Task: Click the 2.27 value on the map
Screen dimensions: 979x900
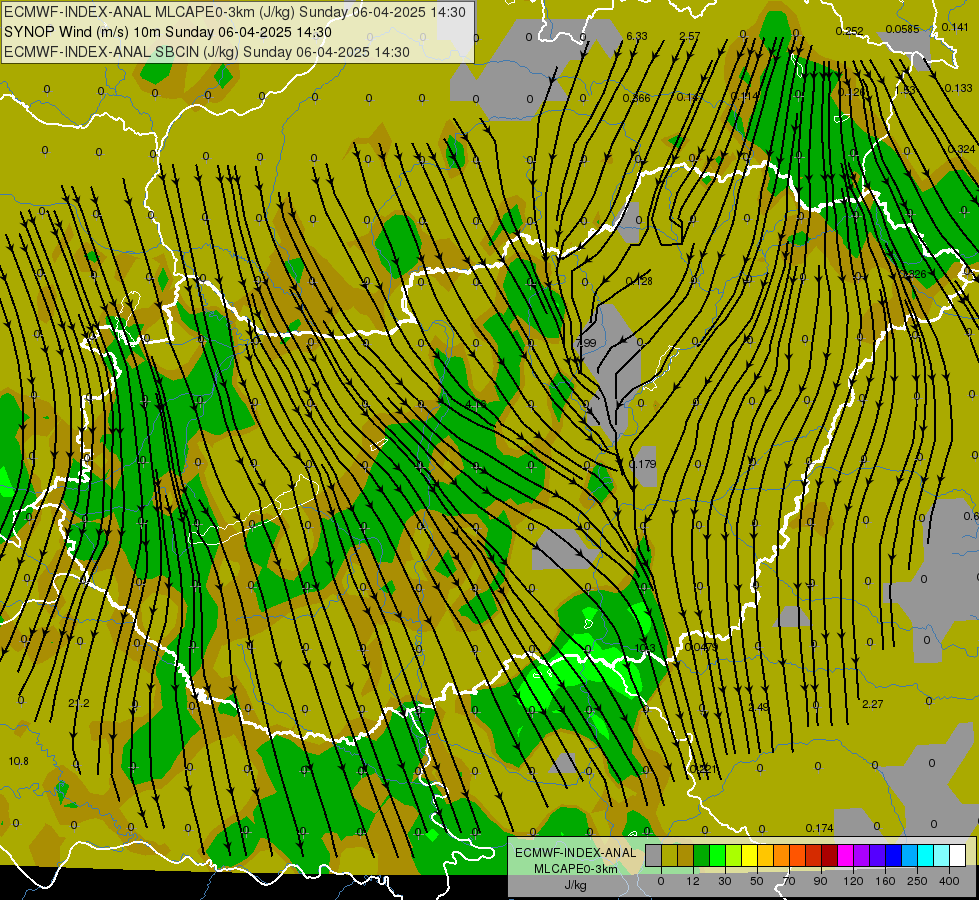Action: [x=872, y=704]
